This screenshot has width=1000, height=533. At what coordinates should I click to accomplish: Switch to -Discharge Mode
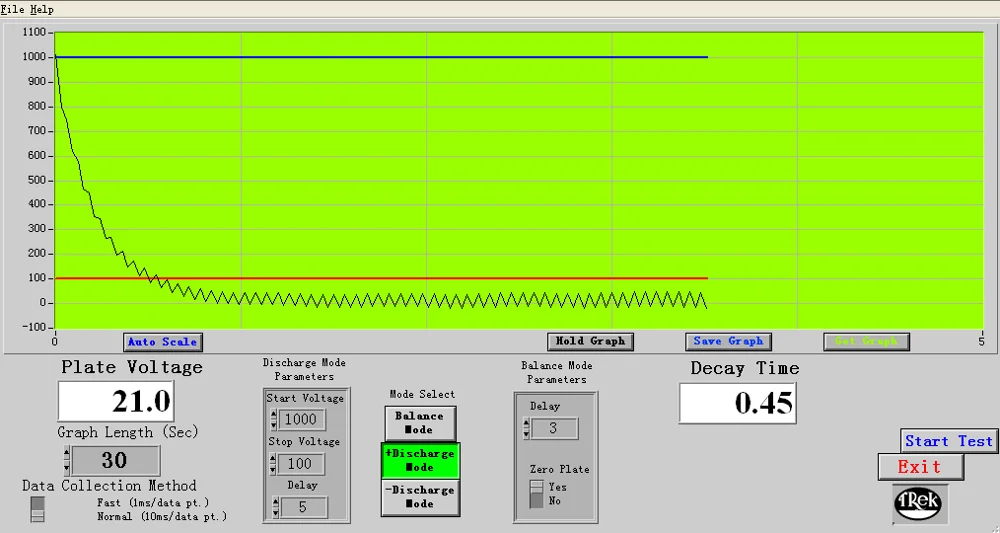coord(419,497)
